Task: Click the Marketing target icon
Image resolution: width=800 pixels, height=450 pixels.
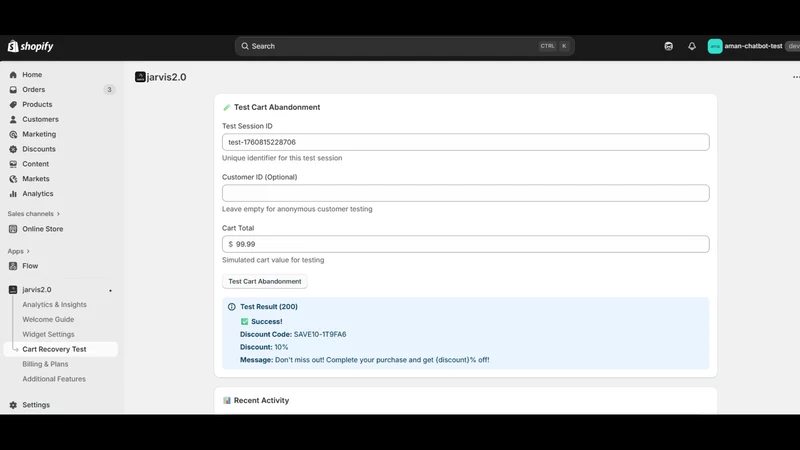Action: point(13,134)
